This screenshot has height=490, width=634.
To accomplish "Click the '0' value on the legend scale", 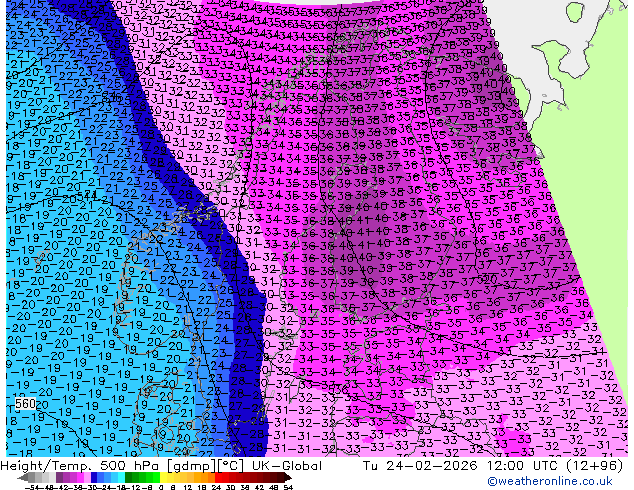I will 161,487.
